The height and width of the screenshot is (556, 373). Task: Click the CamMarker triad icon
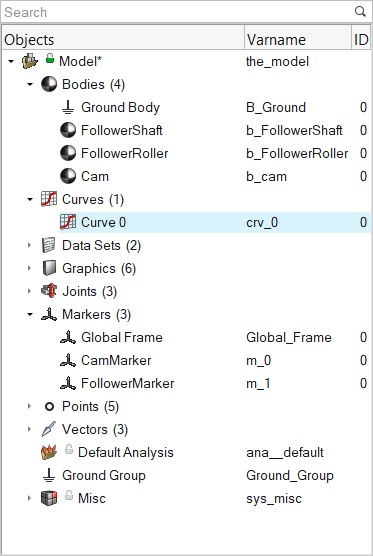click(x=68, y=360)
